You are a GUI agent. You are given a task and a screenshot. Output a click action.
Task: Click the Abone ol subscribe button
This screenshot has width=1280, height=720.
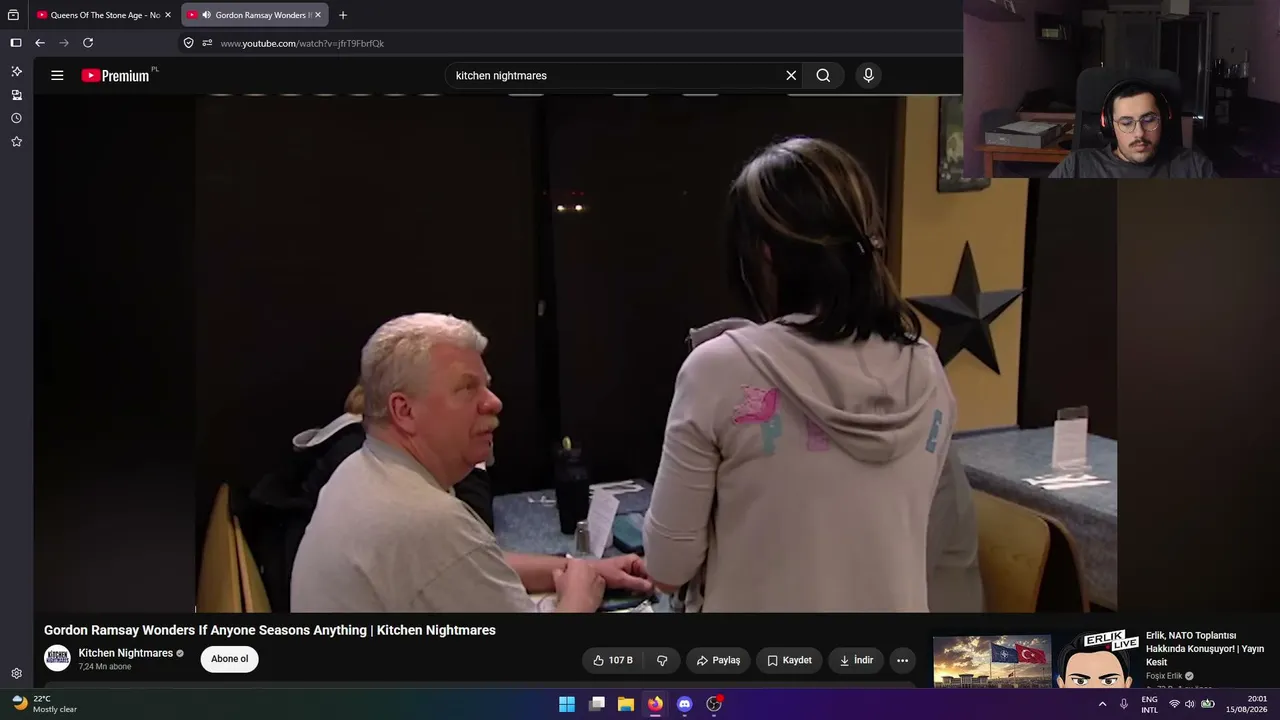click(229, 659)
